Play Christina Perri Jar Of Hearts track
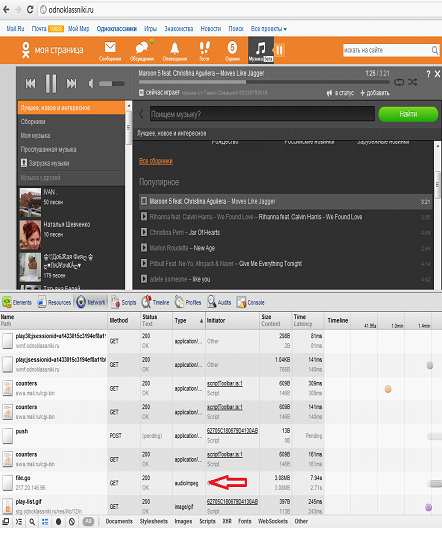Screen dimensions: 442x539 point(144,232)
